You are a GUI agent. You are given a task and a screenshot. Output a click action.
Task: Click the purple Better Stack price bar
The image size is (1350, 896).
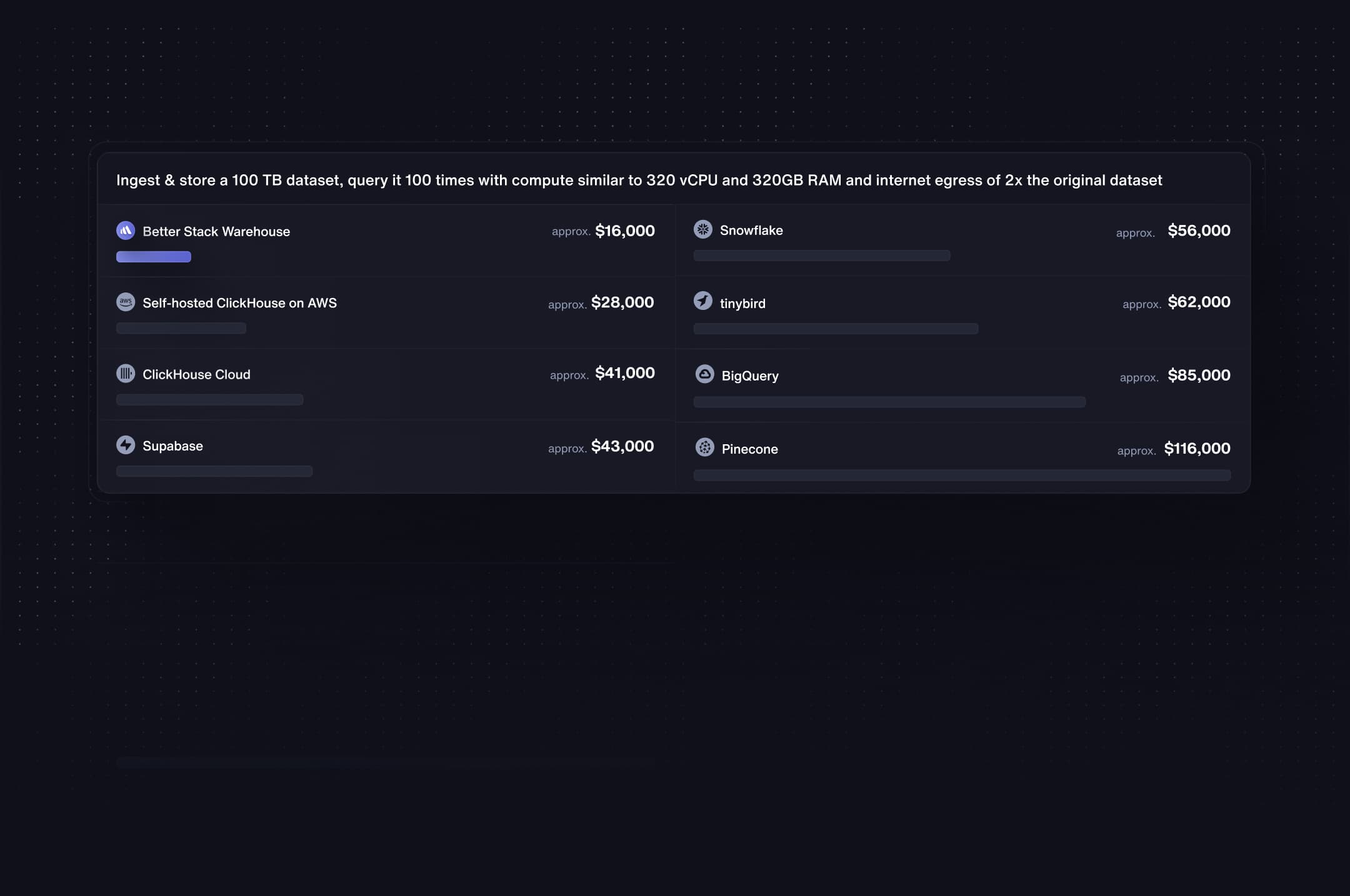point(154,257)
